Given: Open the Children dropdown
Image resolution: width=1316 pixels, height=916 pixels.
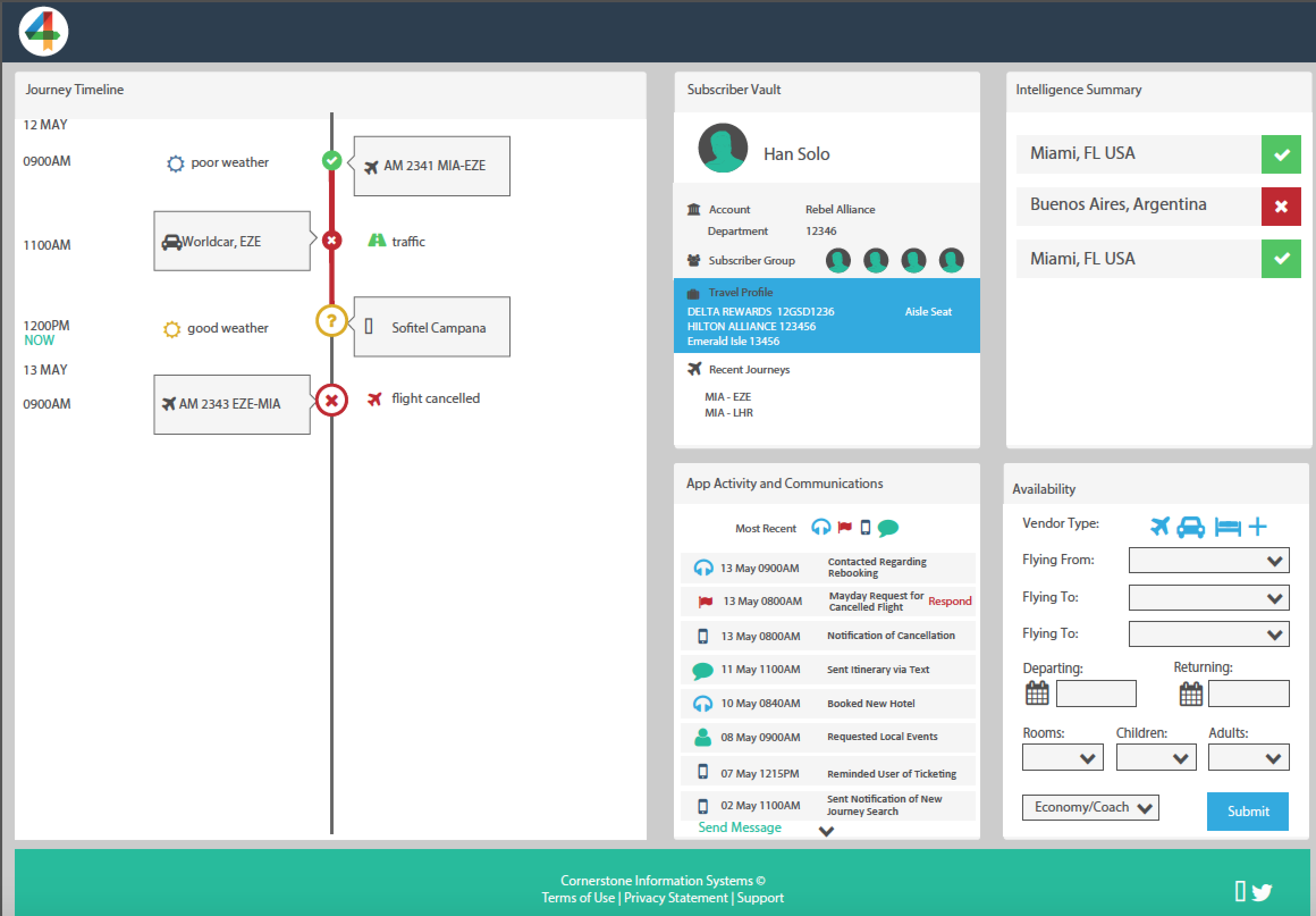Looking at the screenshot, I should [1156, 758].
